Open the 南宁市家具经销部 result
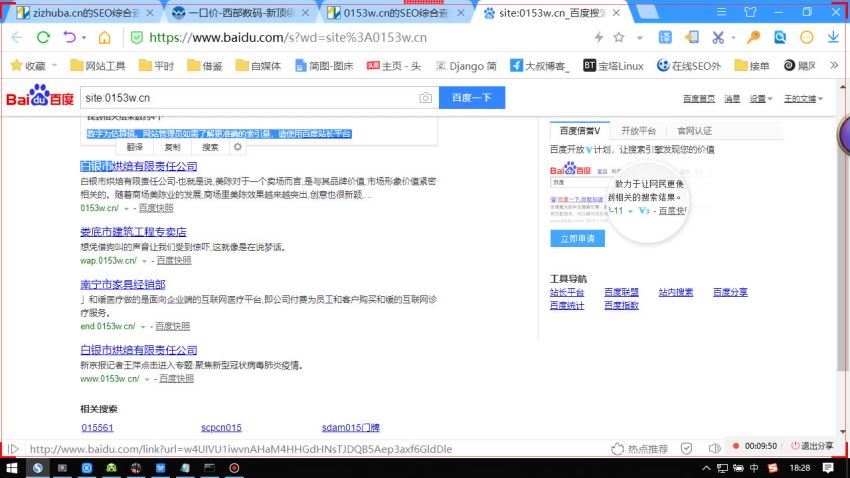Viewport: 850px width, 478px height. point(123,285)
